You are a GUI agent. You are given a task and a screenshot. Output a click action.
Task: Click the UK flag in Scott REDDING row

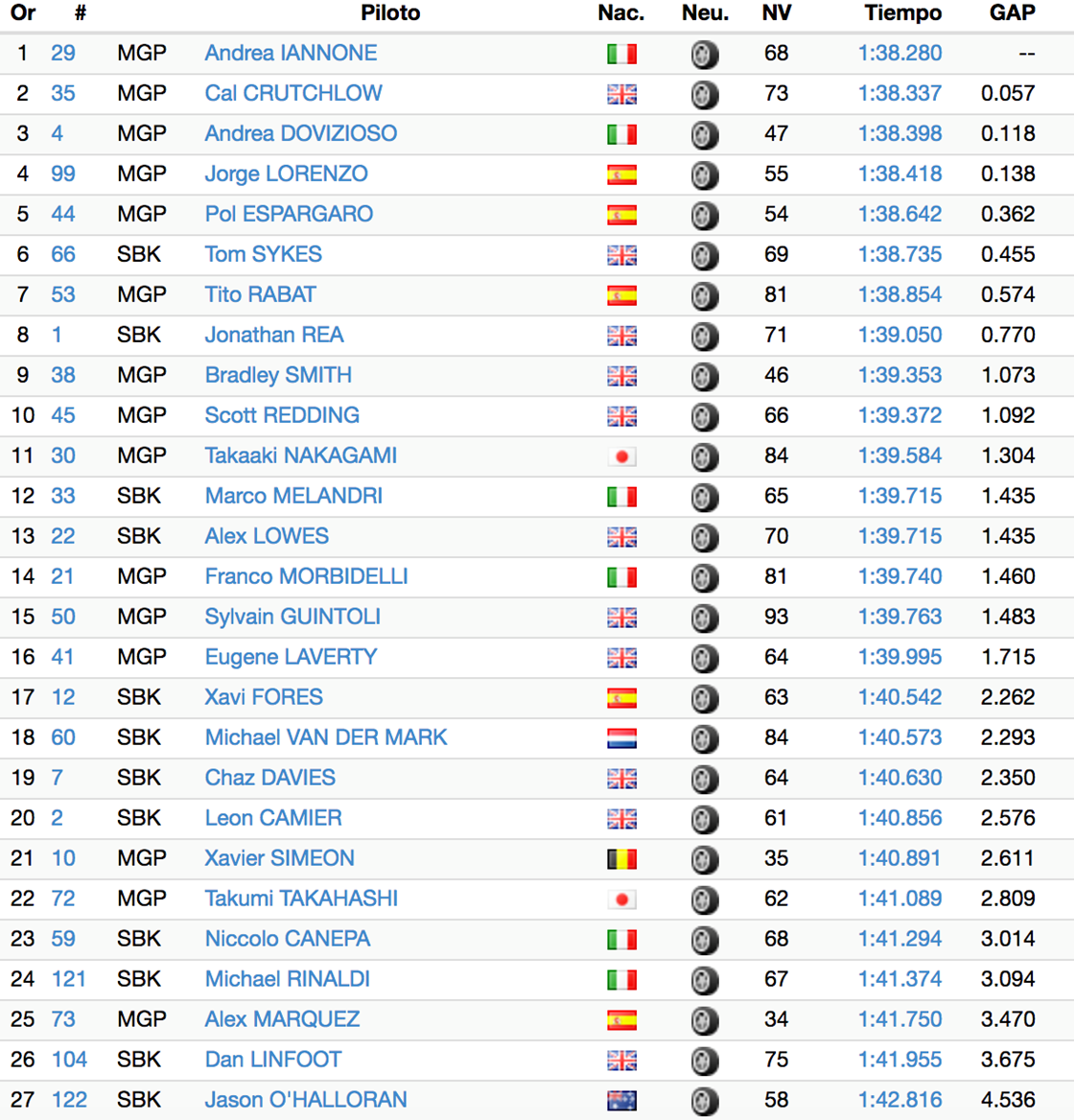pyautogui.click(x=621, y=416)
